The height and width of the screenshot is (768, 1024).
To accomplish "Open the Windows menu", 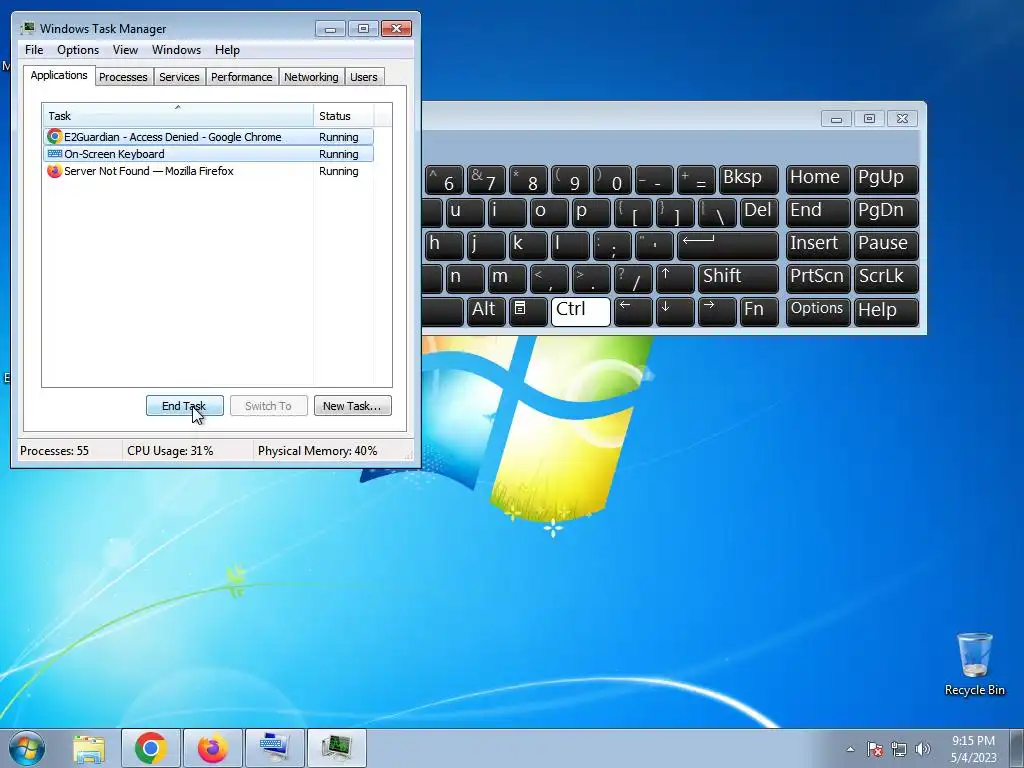I will click(176, 50).
